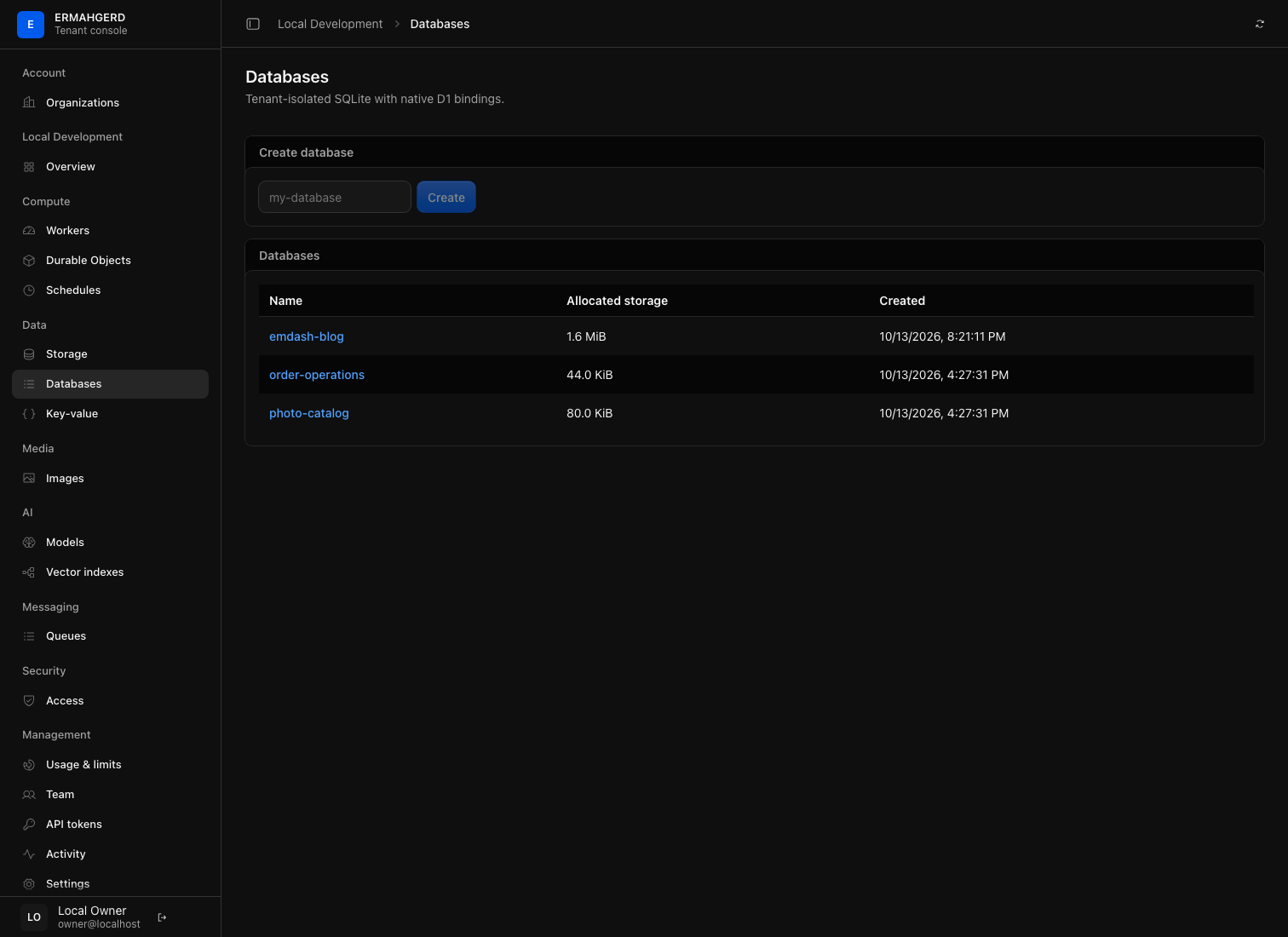Click the 44.0 KiB storage cell
The image size is (1288, 937).
pos(589,375)
